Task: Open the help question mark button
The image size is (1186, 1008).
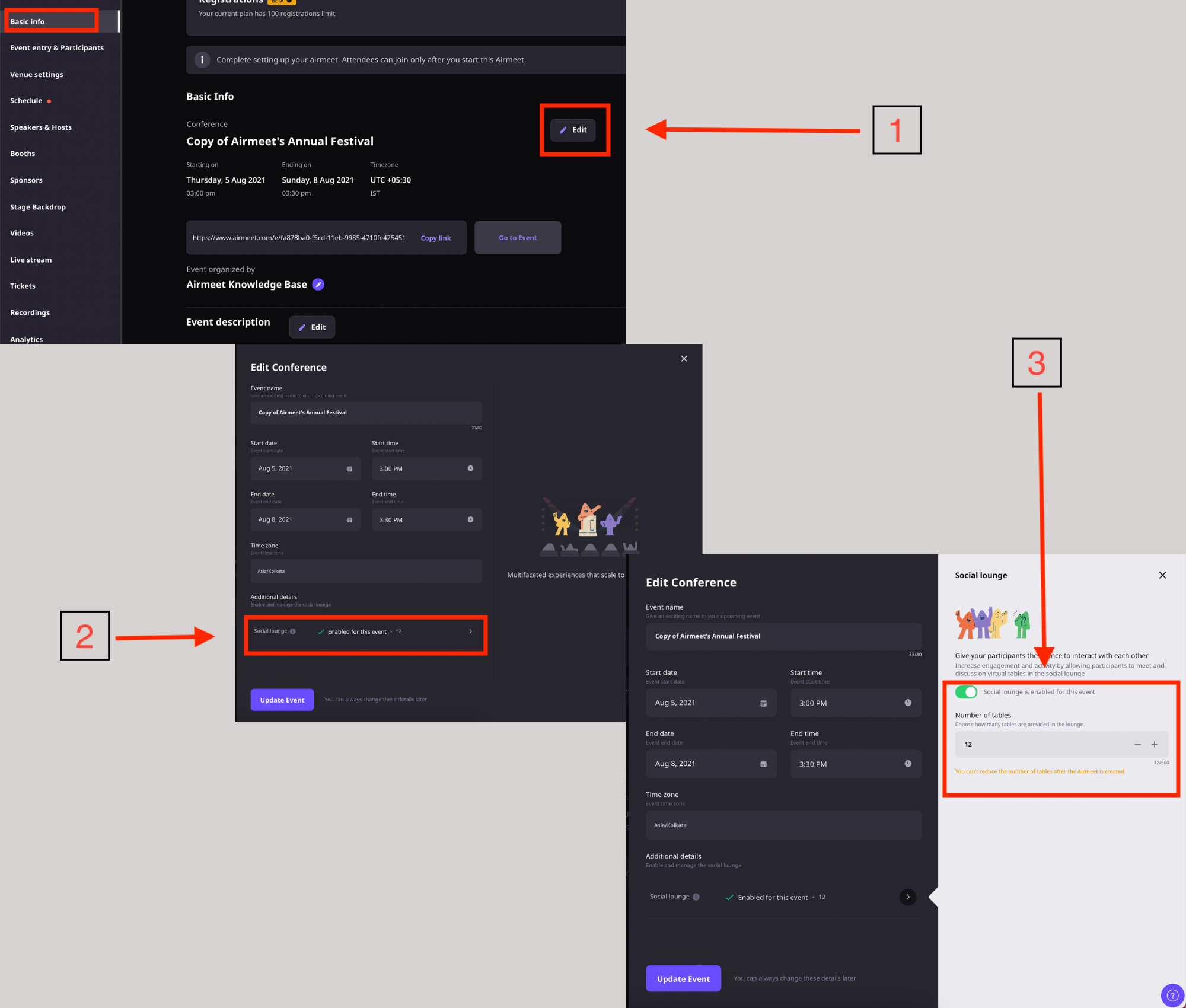Action: tap(1172, 996)
